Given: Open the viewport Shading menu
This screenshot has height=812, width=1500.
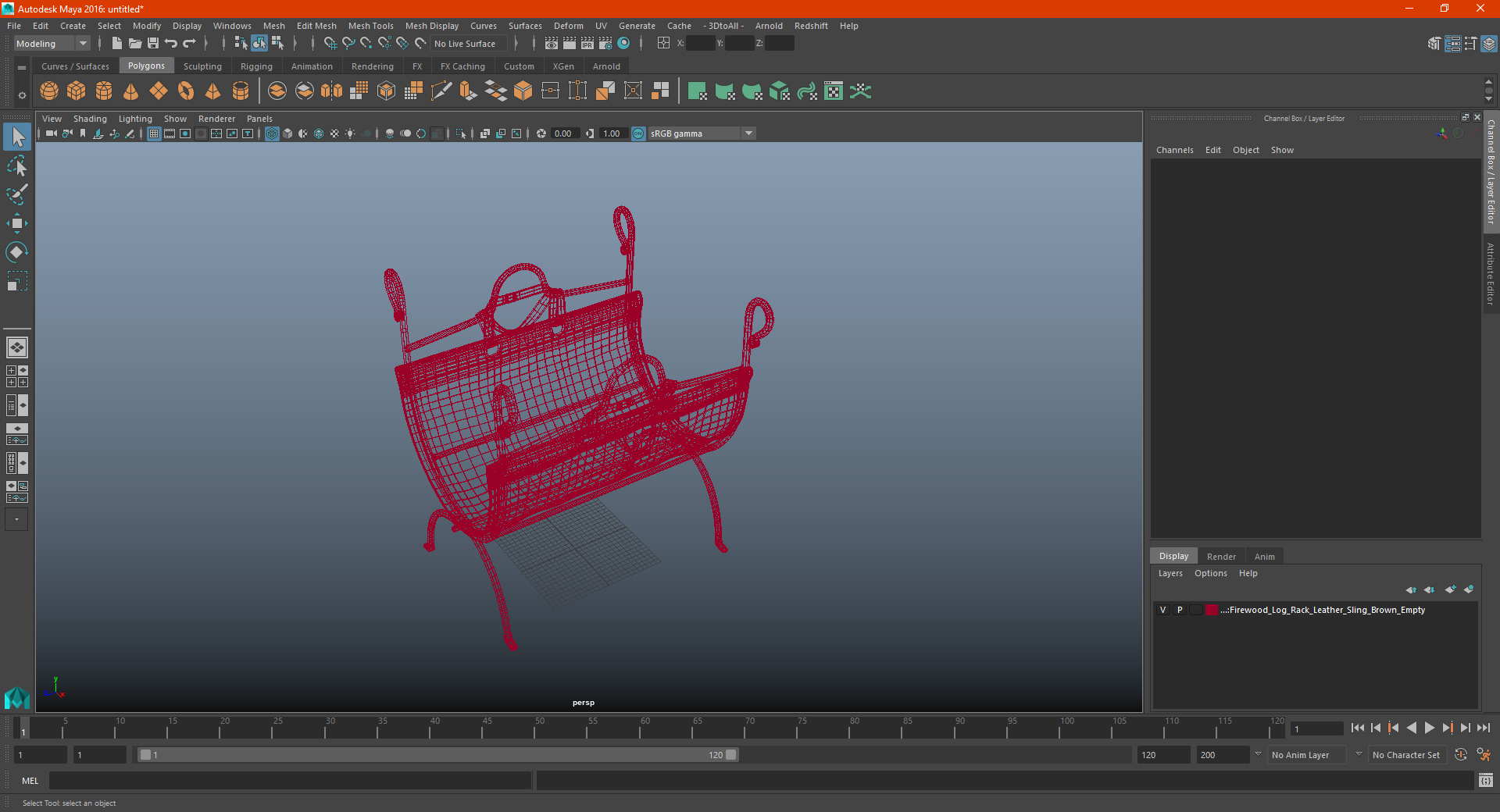Looking at the screenshot, I should click(90, 119).
